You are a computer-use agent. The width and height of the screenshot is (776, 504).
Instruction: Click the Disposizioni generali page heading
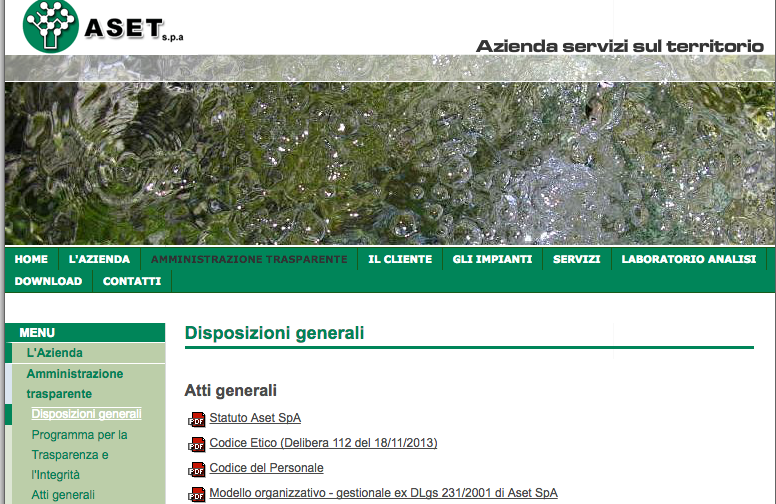(x=274, y=333)
